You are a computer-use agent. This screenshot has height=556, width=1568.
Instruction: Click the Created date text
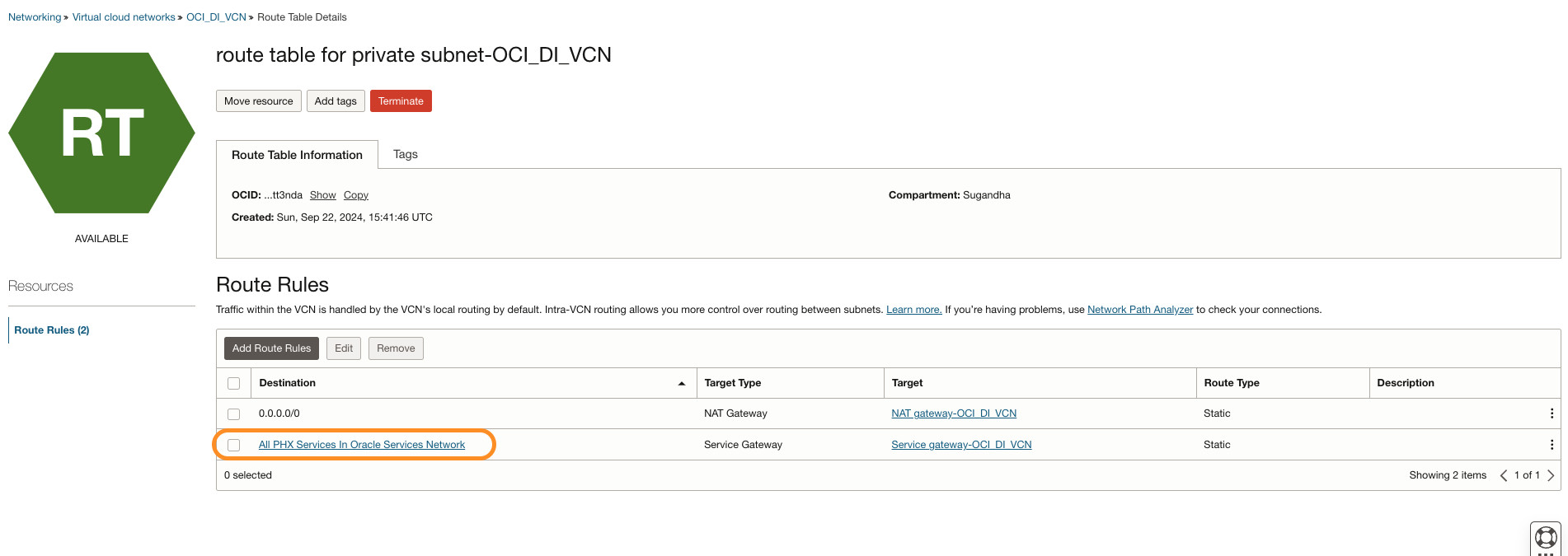click(x=332, y=217)
